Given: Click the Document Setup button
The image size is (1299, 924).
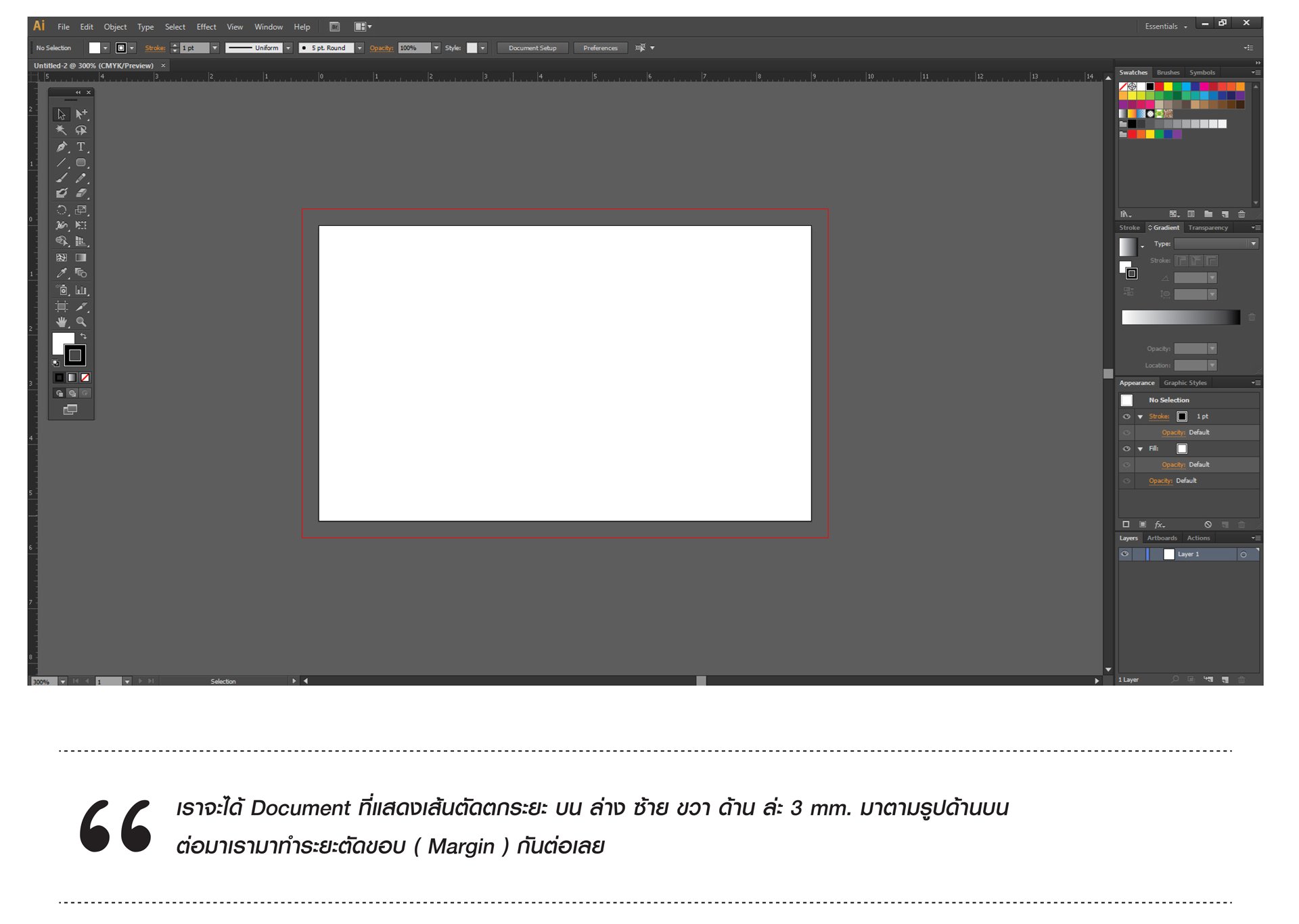Looking at the screenshot, I should point(532,48).
